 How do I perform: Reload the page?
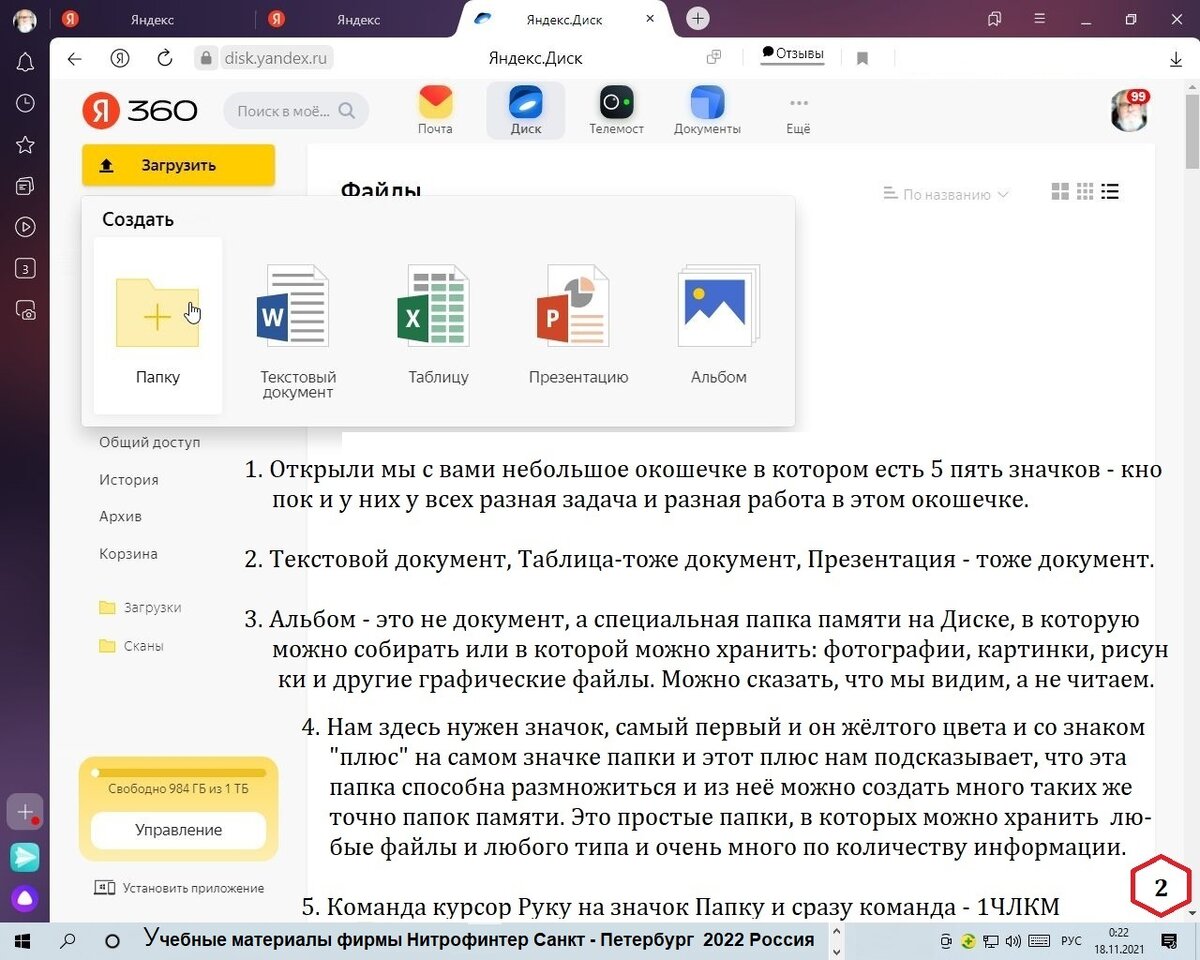click(x=165, y=58)
